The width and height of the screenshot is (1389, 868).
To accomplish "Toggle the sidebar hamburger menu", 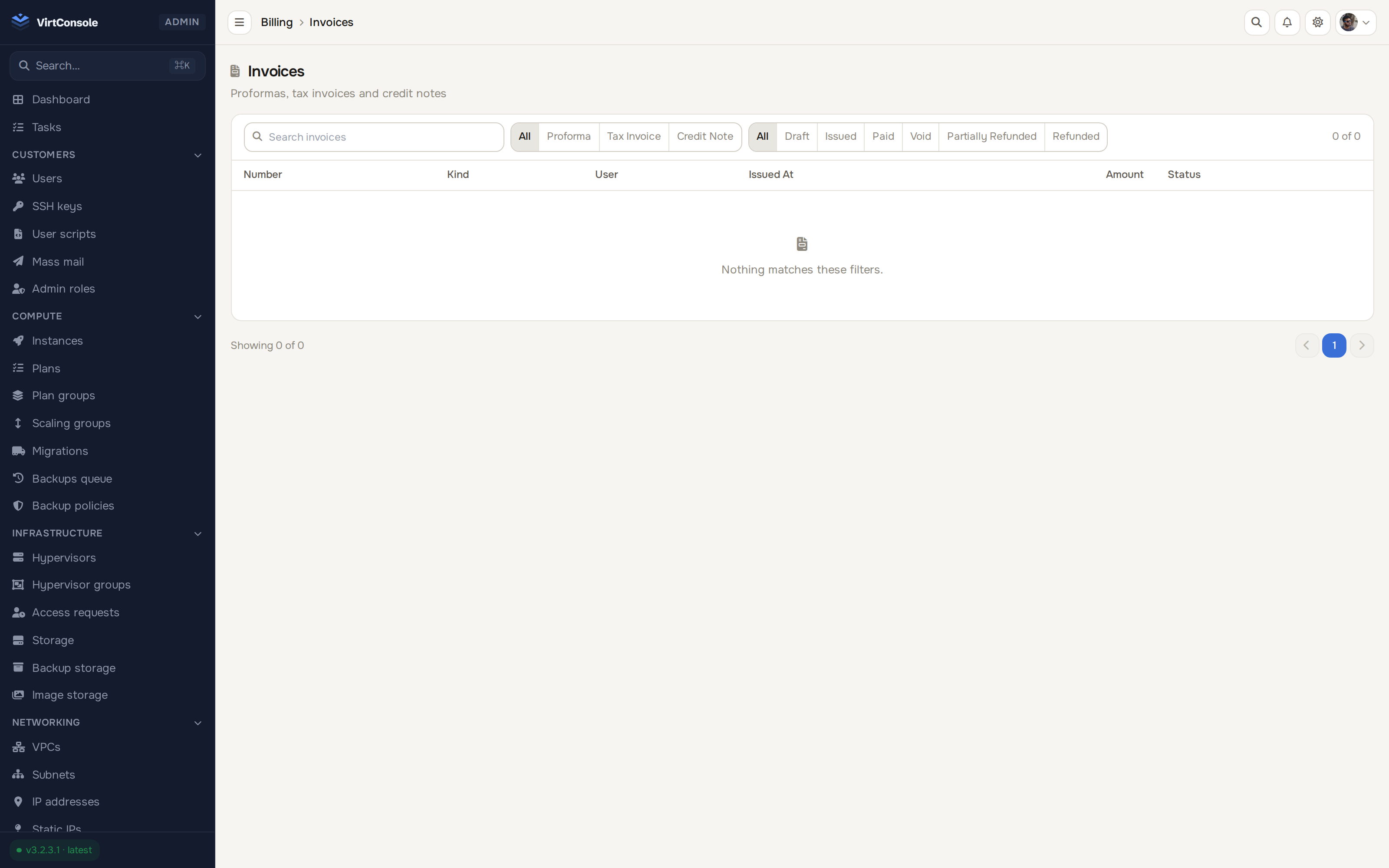I will (239, 23).
